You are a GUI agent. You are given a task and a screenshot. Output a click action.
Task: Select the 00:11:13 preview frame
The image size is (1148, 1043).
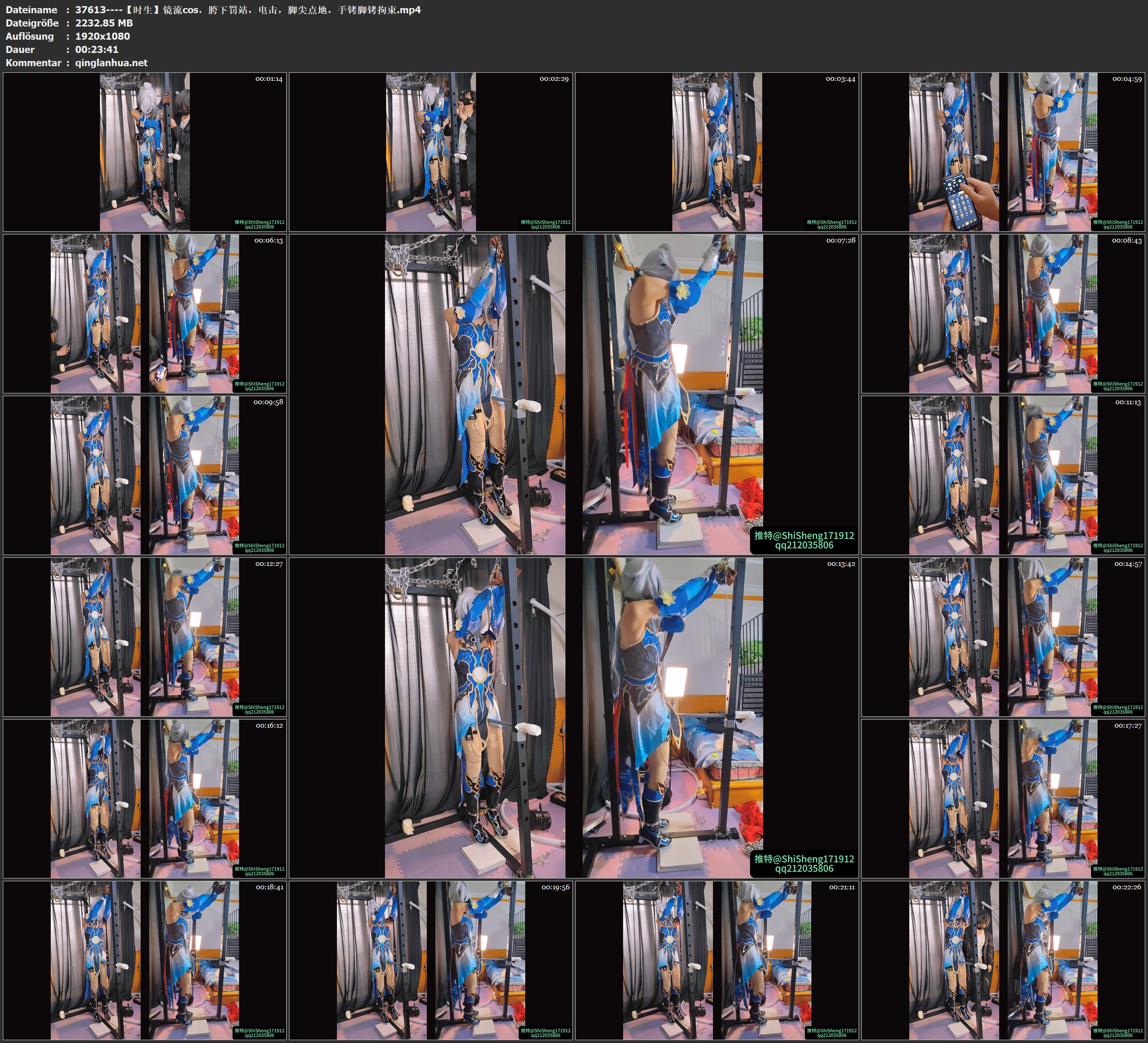[1003, 475]
